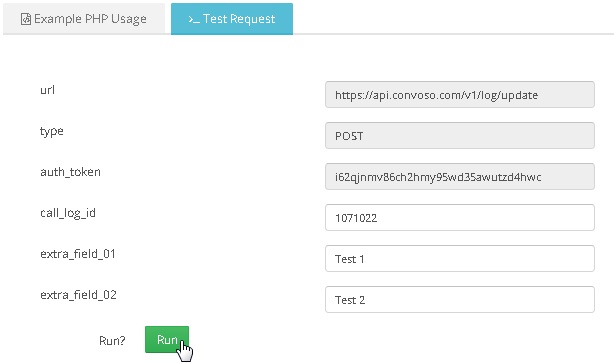Viewport: 614px width, 363px height.
Task: Click the auth_token label
Action: tap(70, 172)
